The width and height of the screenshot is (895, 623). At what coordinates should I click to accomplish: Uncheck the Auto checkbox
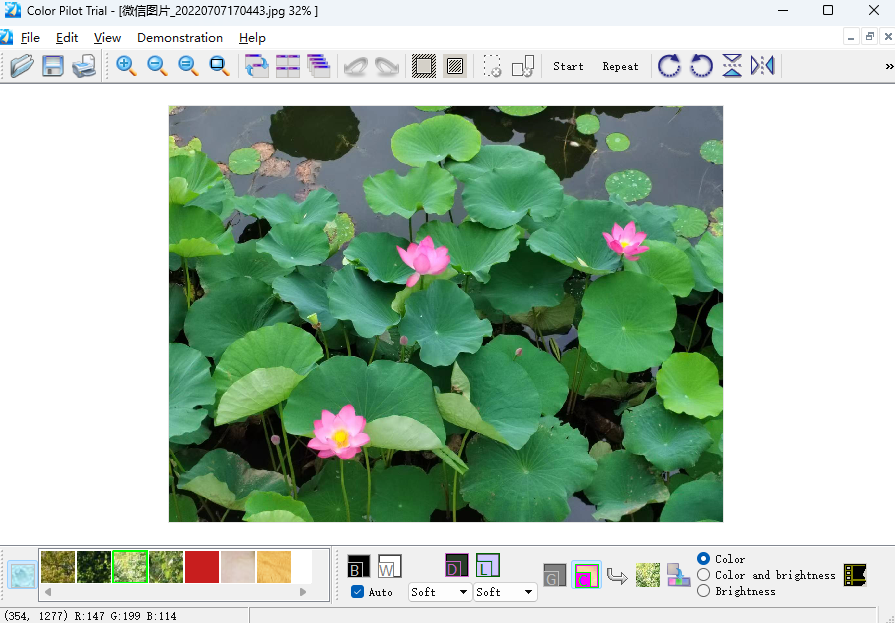point(357,592)
